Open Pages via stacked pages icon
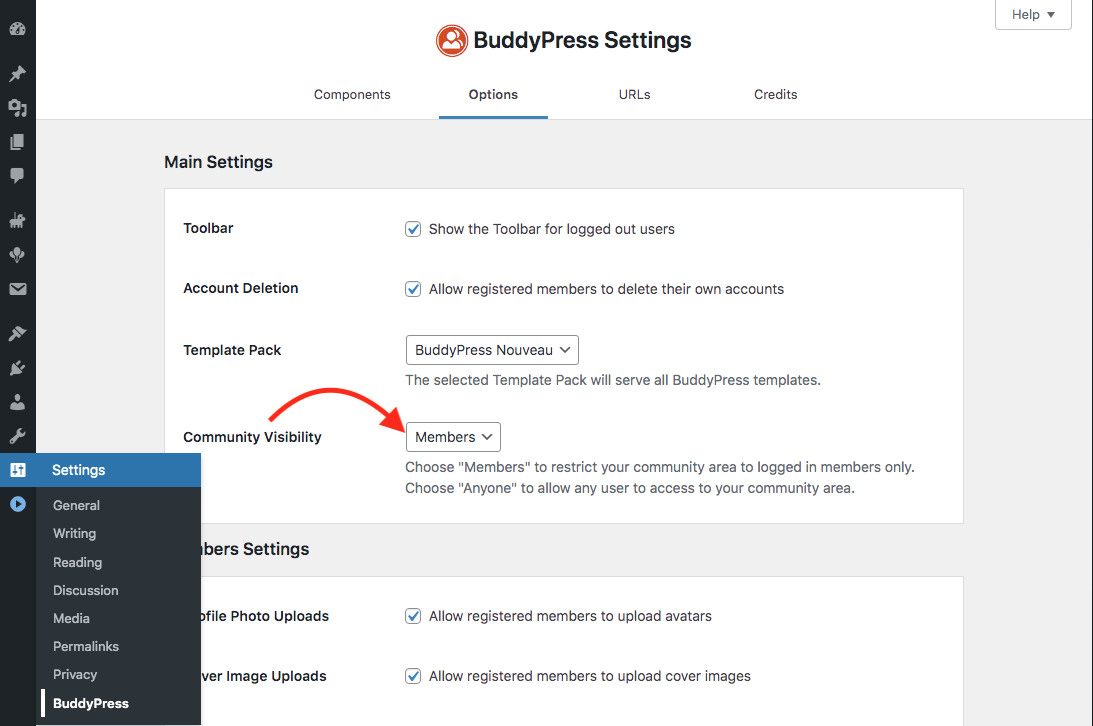The height and width of the screenshot is (726, 1093). click(x=17, y=141)
